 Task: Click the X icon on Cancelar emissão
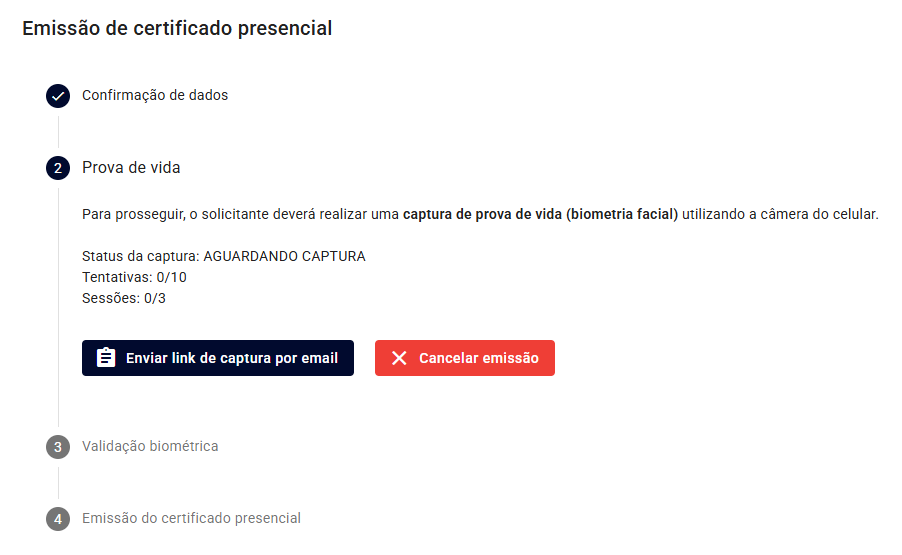click(399, 358)
